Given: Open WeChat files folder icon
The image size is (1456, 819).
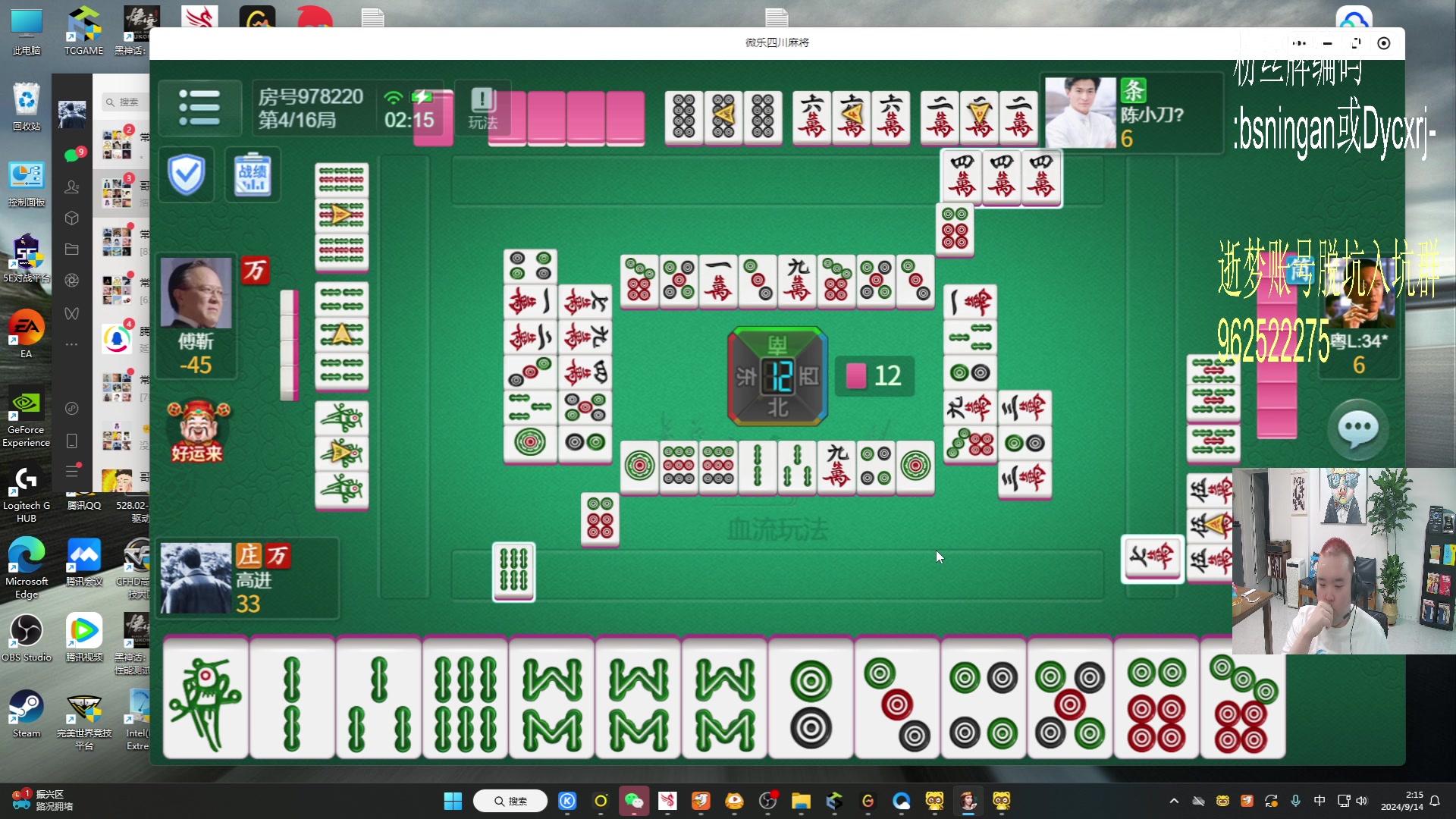Looking at the screenshot, I should tap(72, 249).
